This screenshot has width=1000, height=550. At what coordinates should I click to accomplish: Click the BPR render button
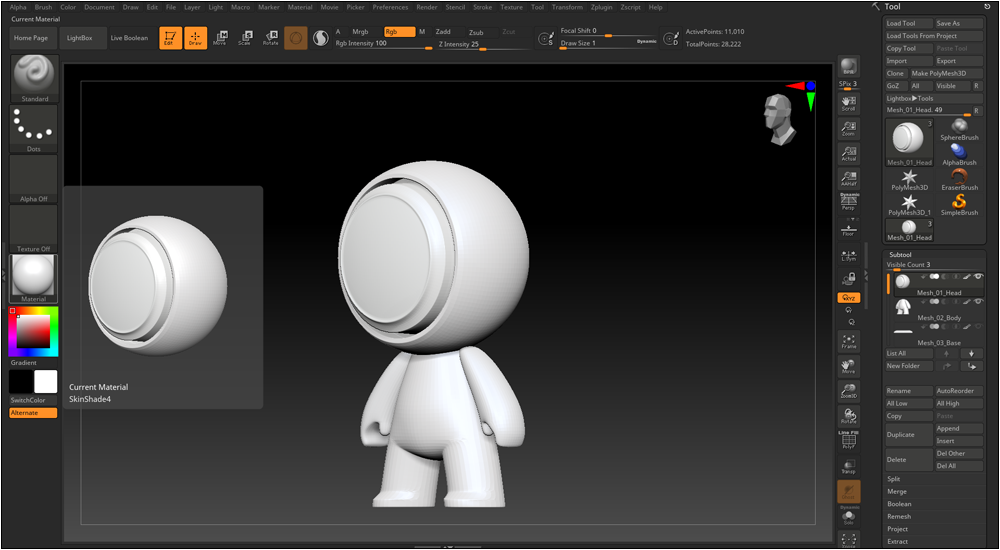848,67
